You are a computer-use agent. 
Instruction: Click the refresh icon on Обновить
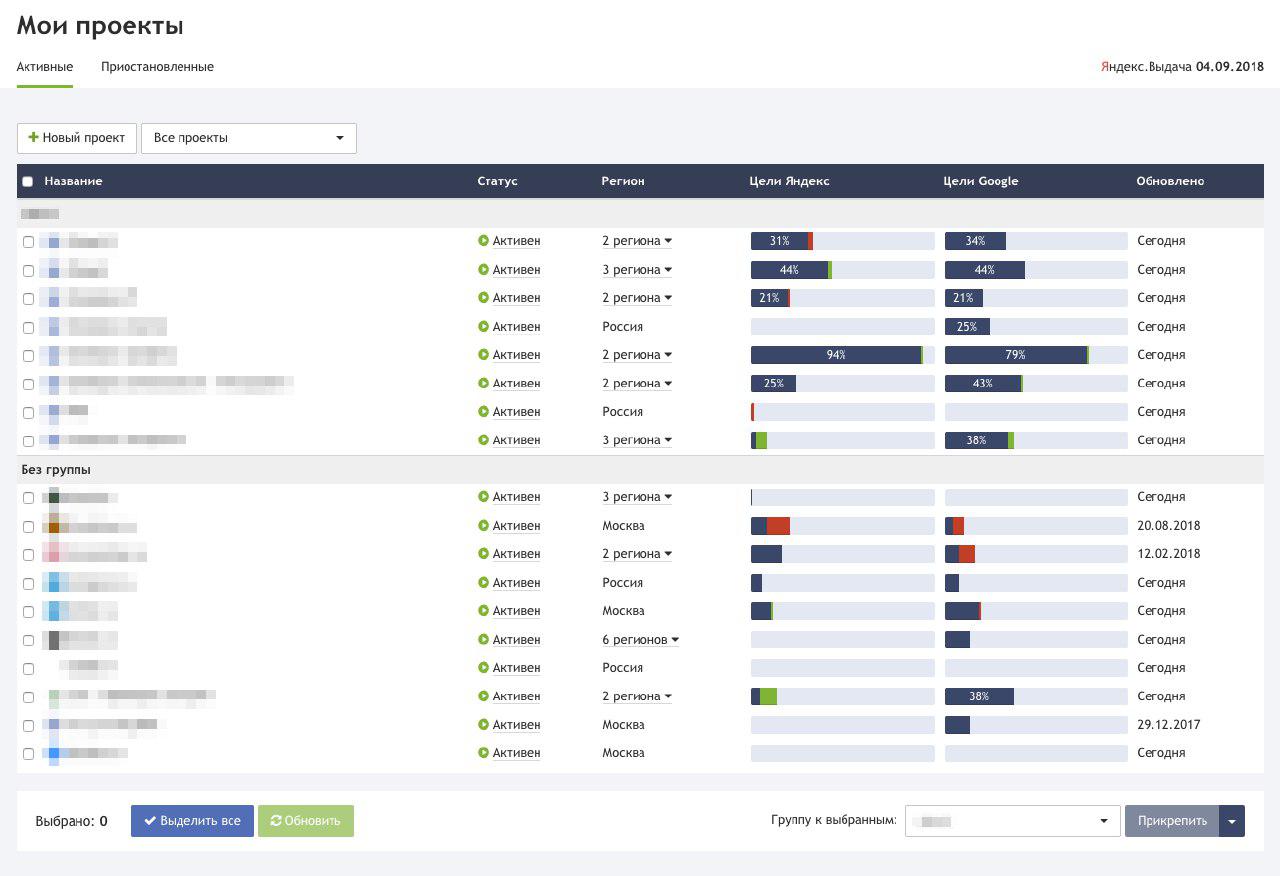tap(276, 821)
